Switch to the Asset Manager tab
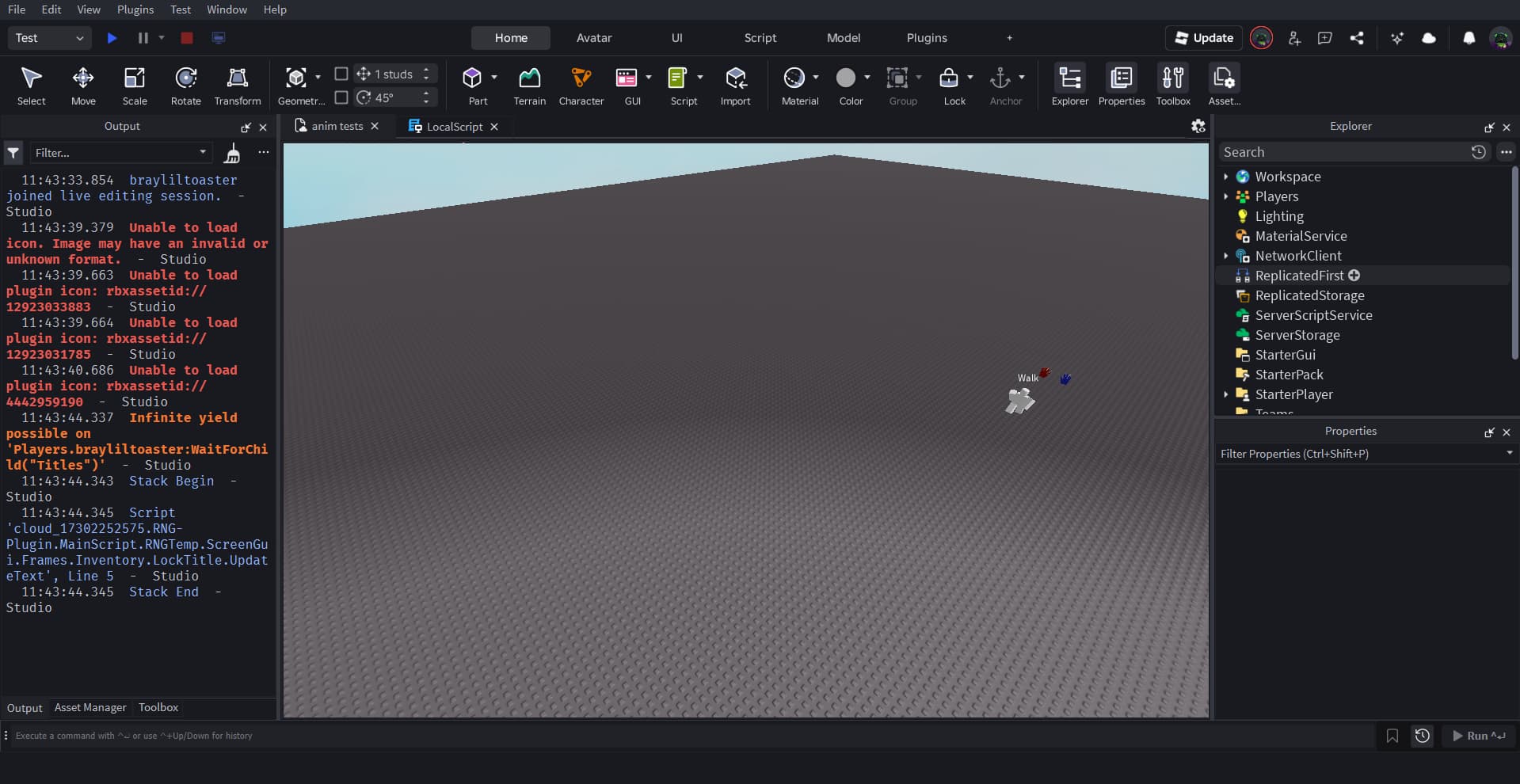The width and height of the screenshot is (1520, 784). click(90, 708)
